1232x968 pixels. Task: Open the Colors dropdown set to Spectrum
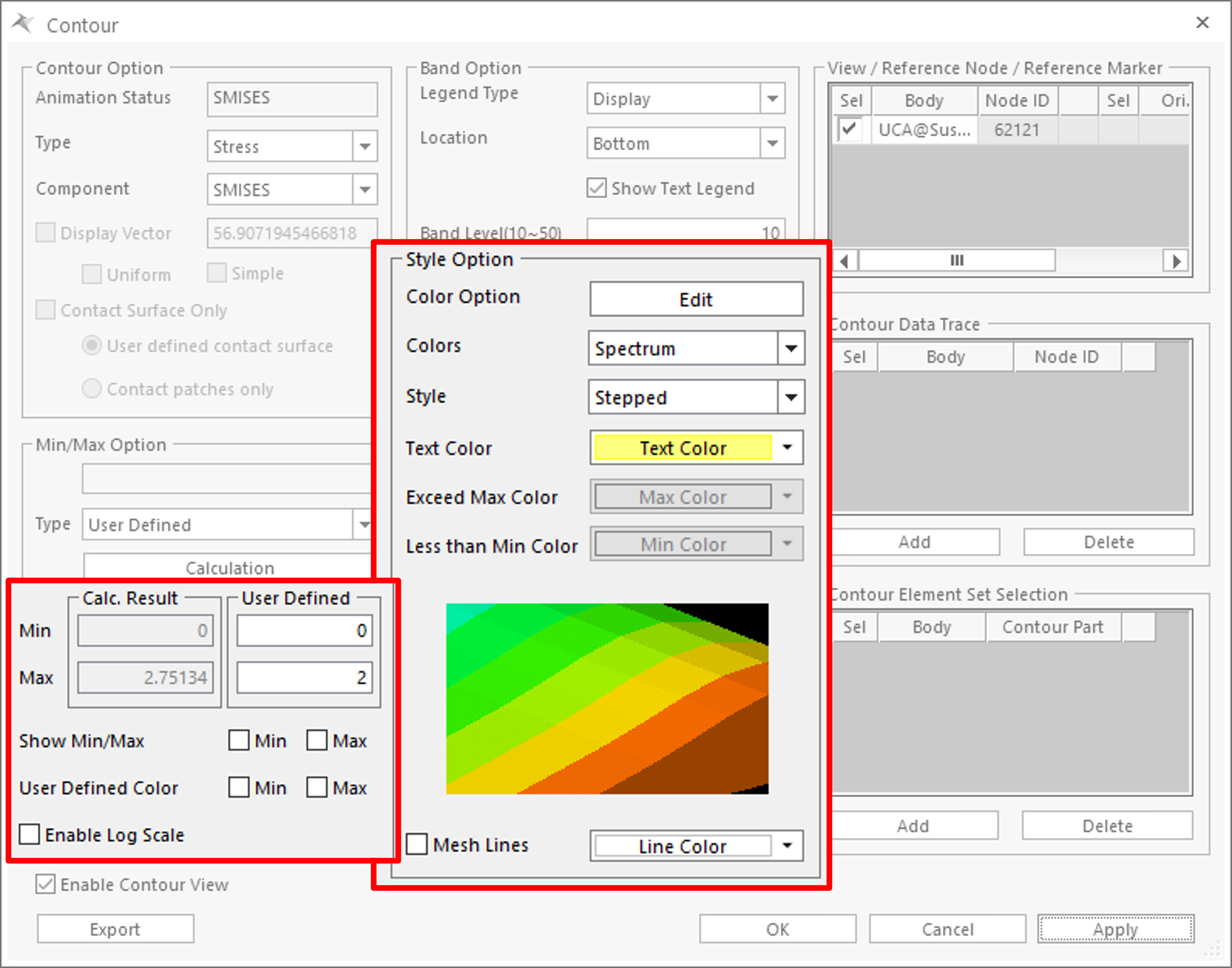[x=790, y=348]
